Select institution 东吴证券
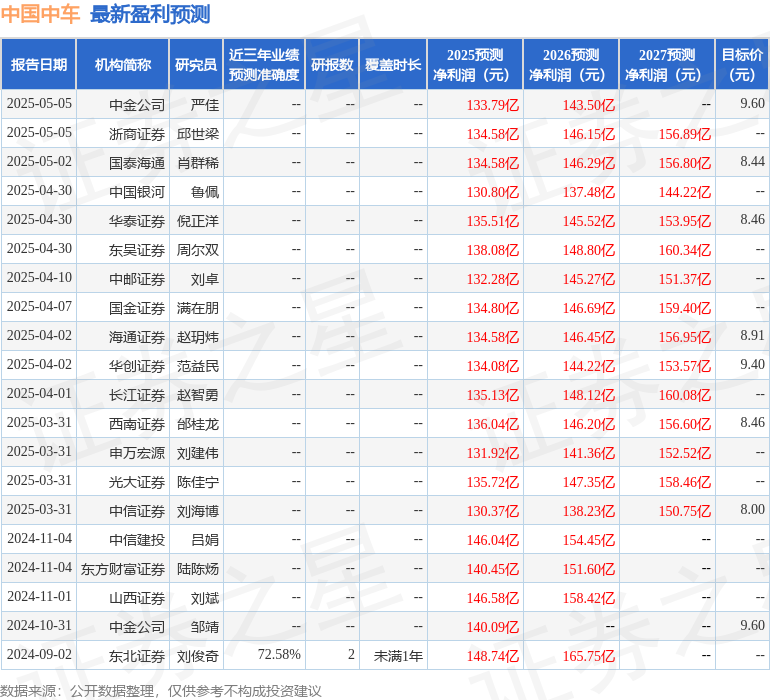 tap(137, 250)
